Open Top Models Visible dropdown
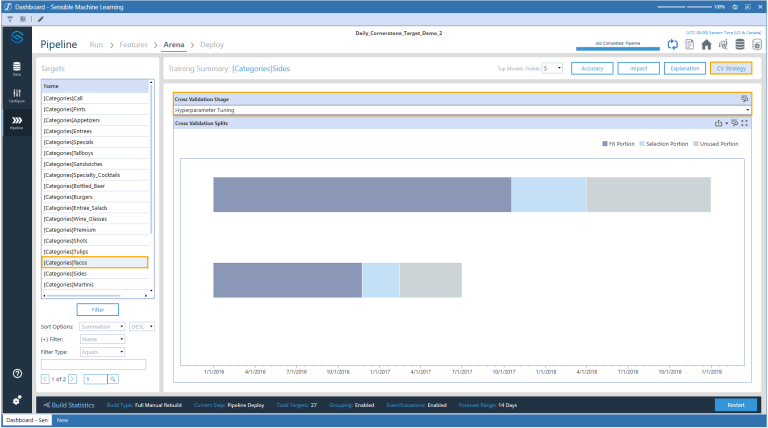The height and width of the screenshot is (428, 768). pyautogui.click(x=552, y=69)
